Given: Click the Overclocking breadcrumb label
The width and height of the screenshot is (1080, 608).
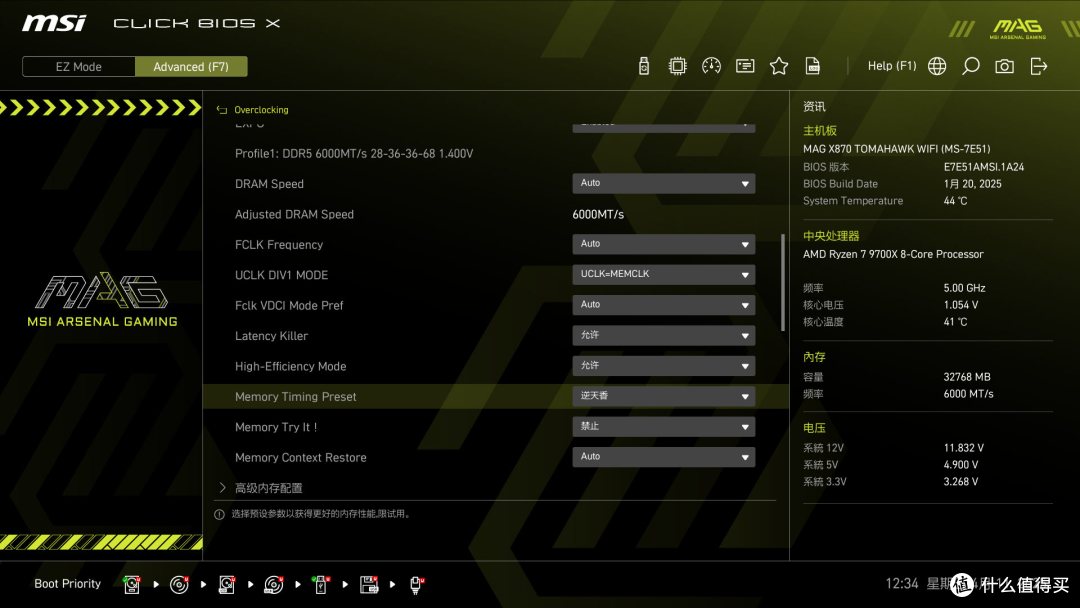Looking at the screenshot, I should click(x=261, y=109).
